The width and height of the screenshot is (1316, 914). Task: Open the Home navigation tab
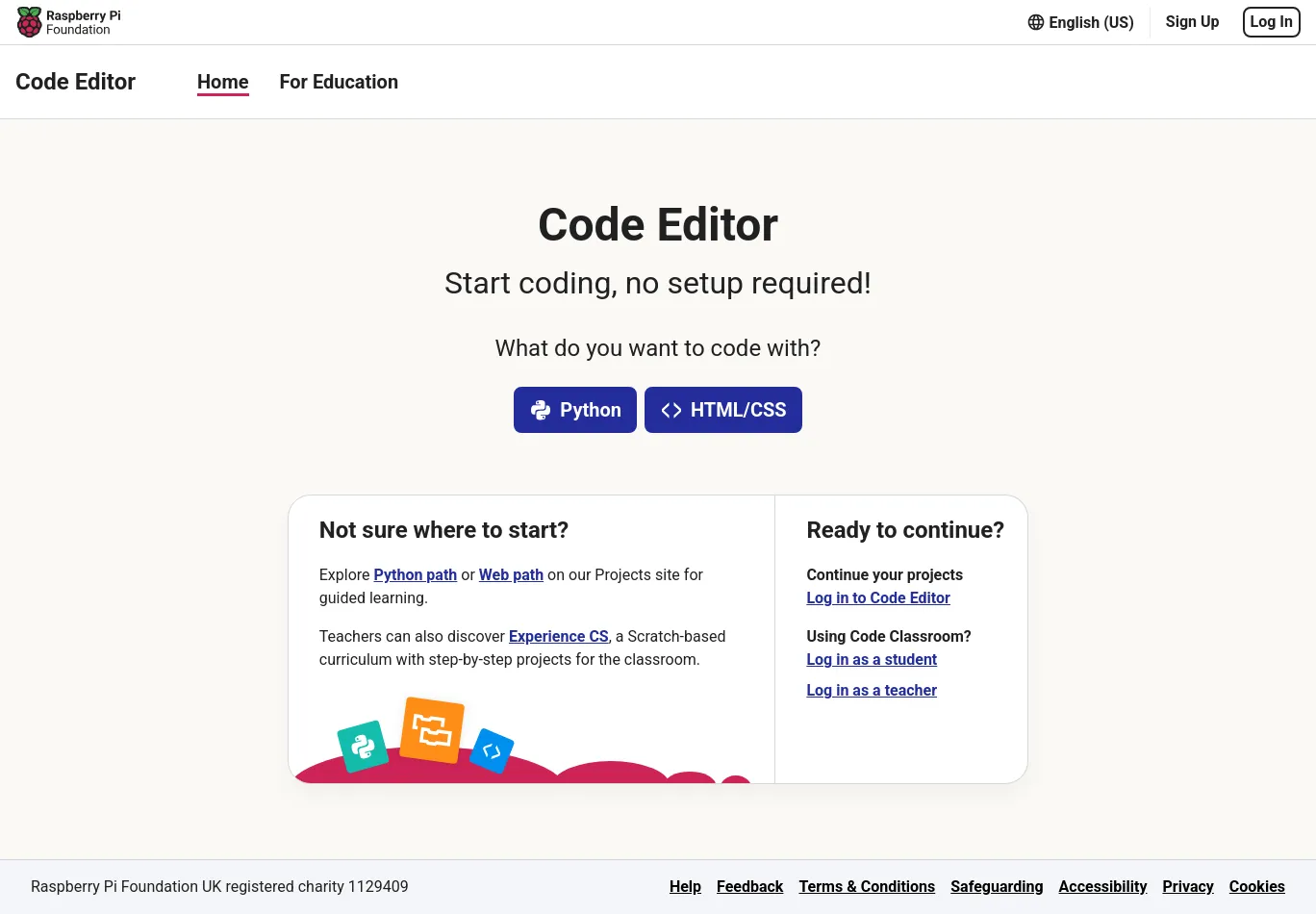(x=223, y=83)
